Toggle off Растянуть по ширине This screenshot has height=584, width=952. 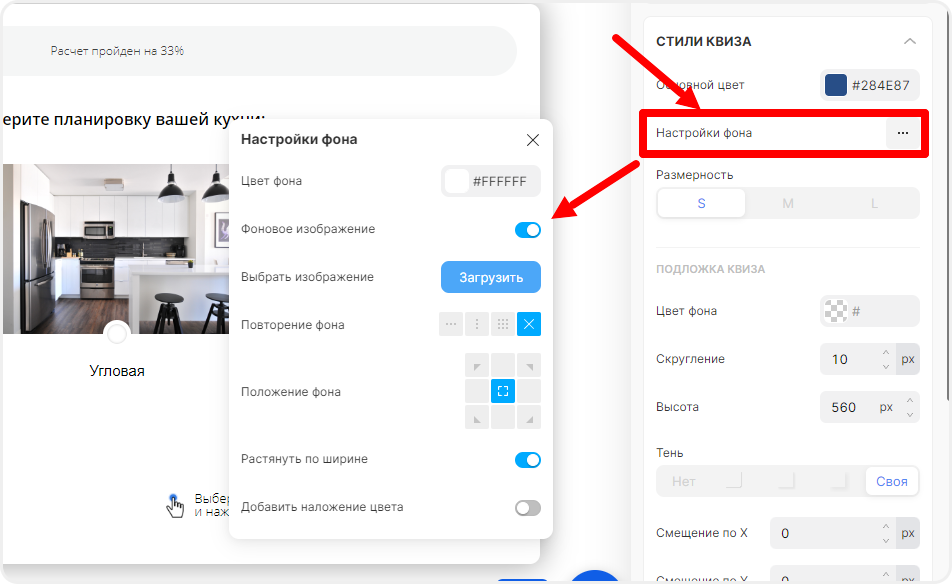point(525,460)
